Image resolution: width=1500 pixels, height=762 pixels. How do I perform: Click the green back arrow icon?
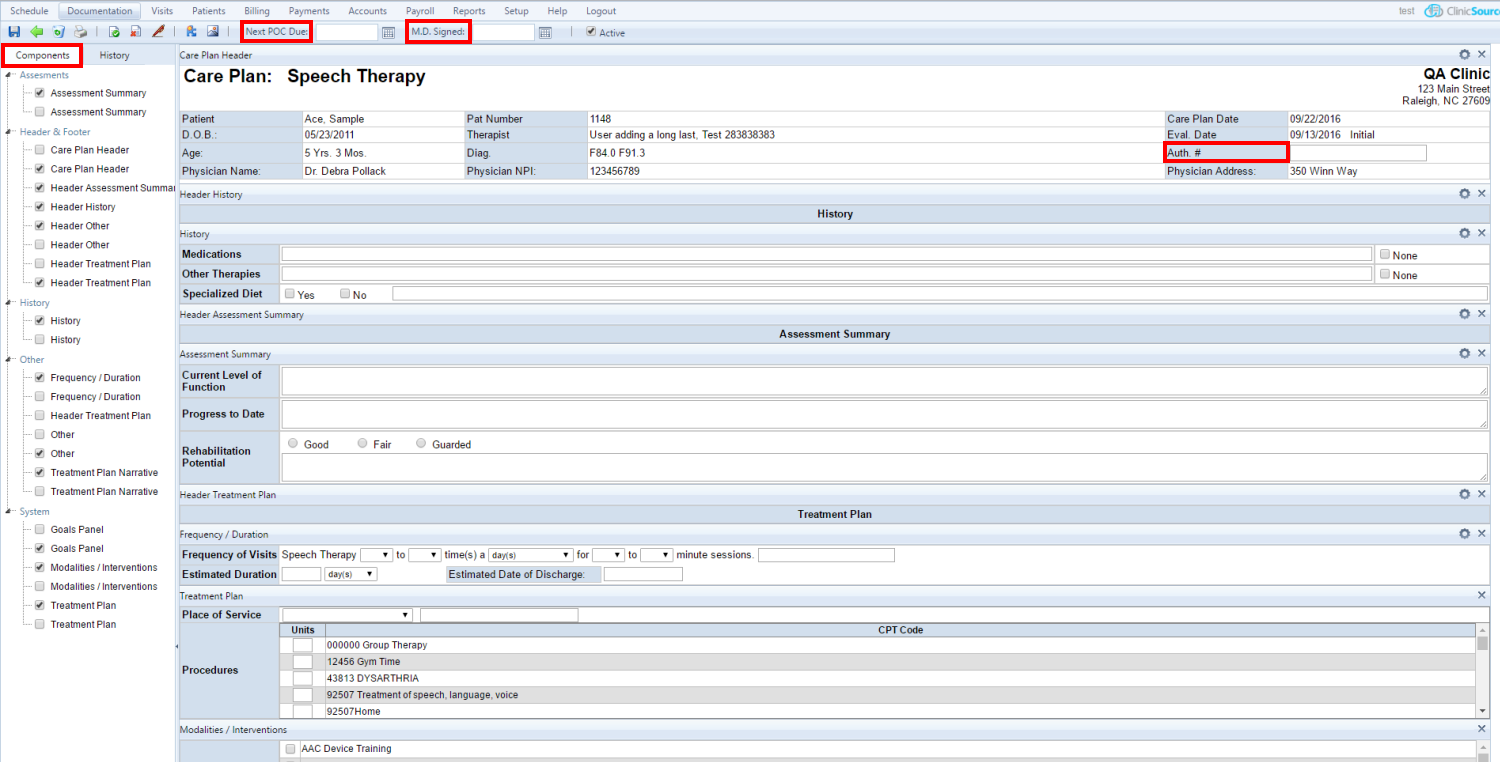(37, 32)
